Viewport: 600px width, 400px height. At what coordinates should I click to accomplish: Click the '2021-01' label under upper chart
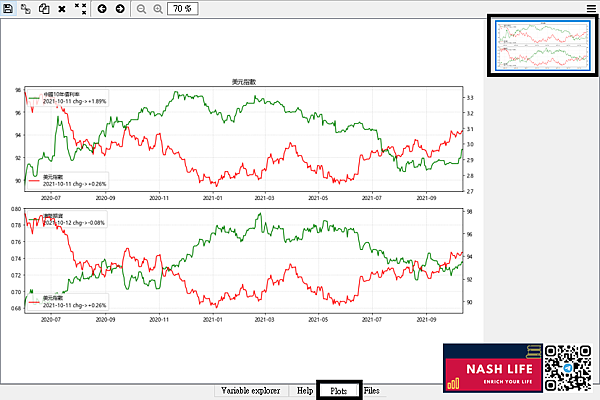pyautogui.click(x=212, y=198)
